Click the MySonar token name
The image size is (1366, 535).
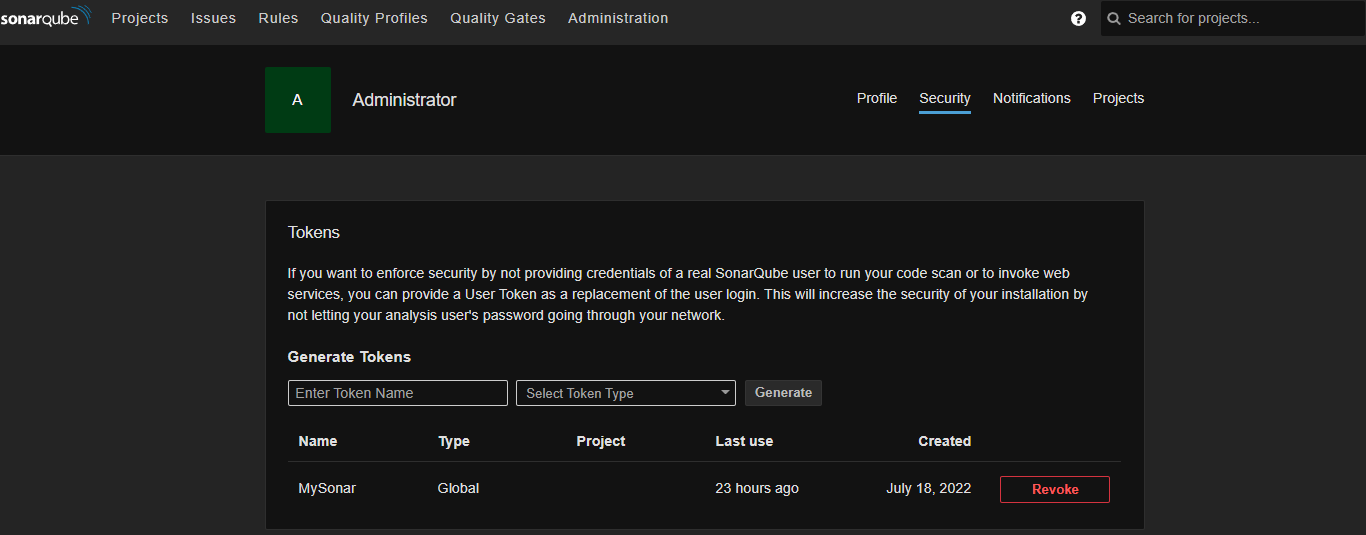327,488
